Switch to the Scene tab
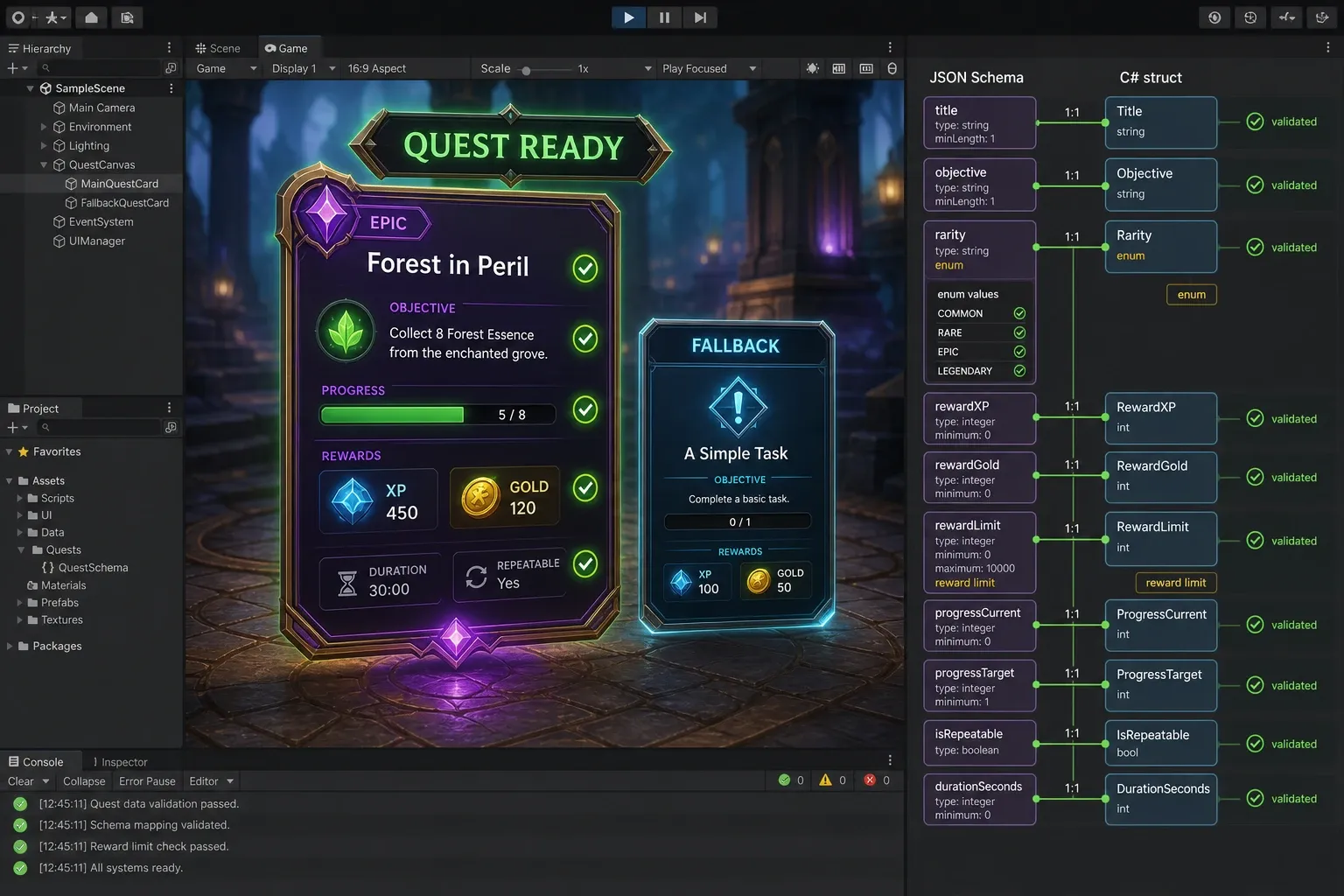This screenshot has height=896, width=1344. pyautogui.click(x=218, y=48)
